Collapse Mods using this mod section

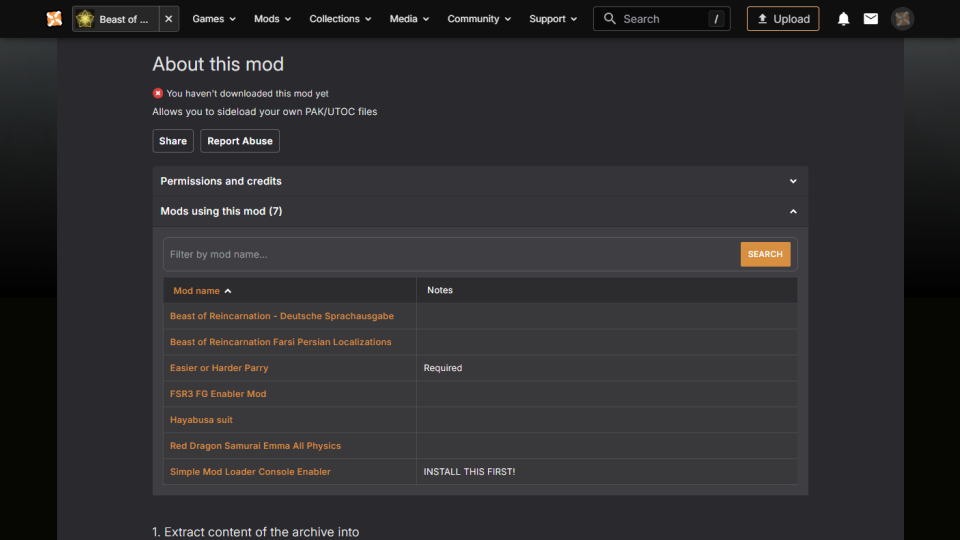pyautogui.click(x=480, y=211)
